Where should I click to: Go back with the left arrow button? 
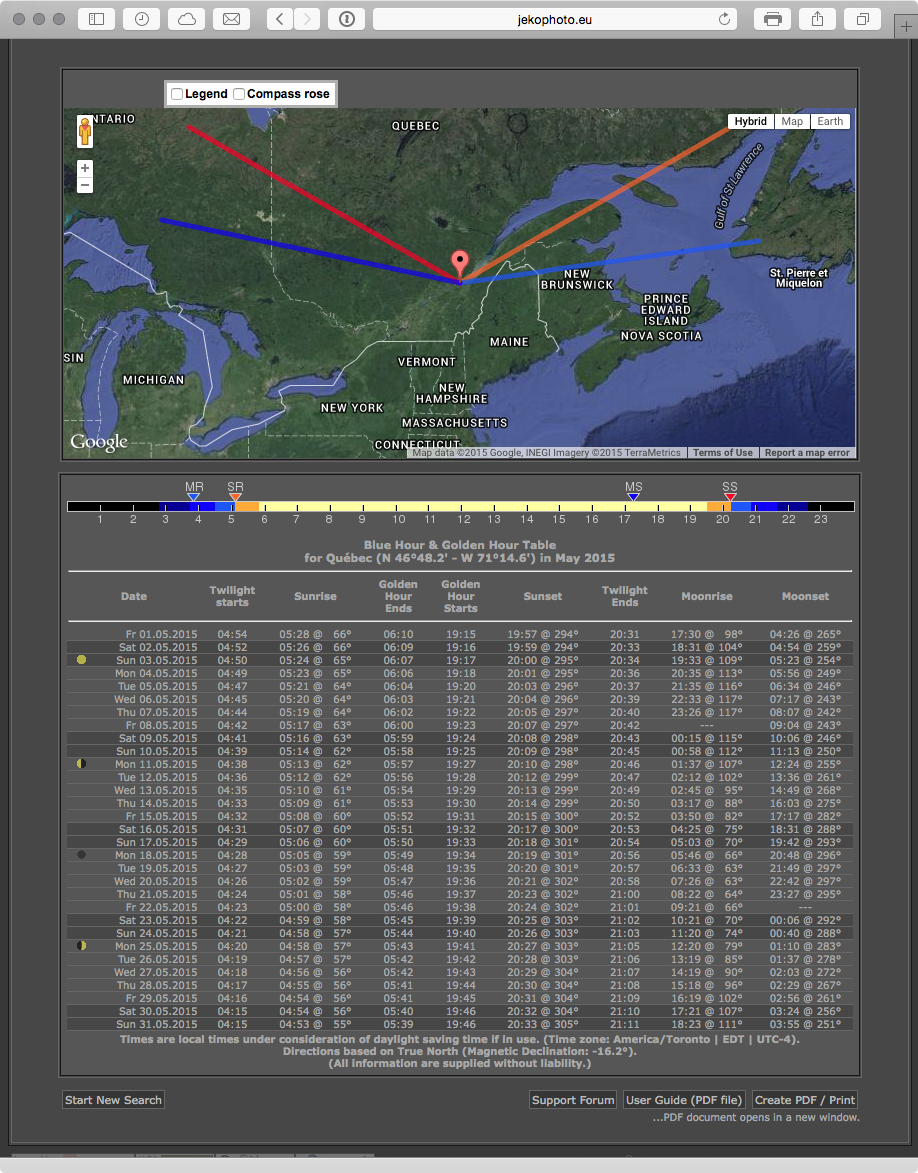(x=280, y=19)
